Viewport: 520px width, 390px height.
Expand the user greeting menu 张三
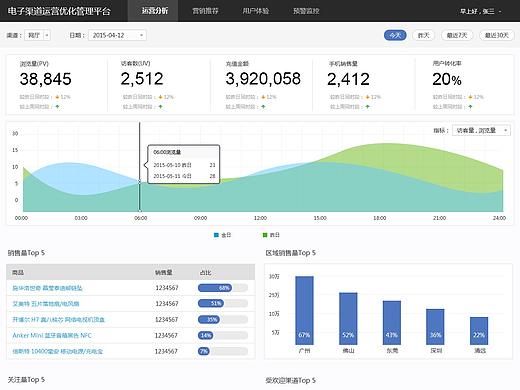tap(480, 11)
